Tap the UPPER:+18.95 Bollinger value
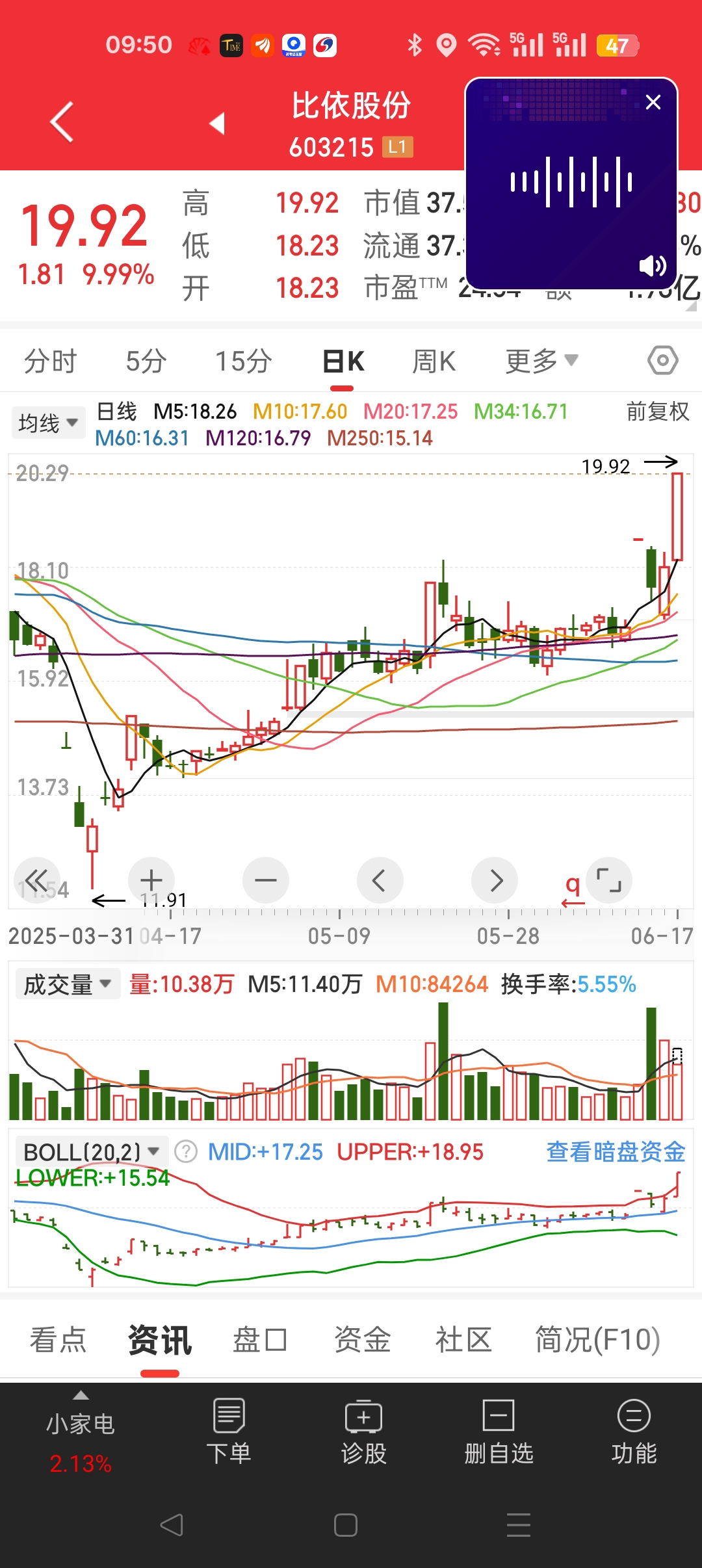702x1568 pixels. point(410,1152)
